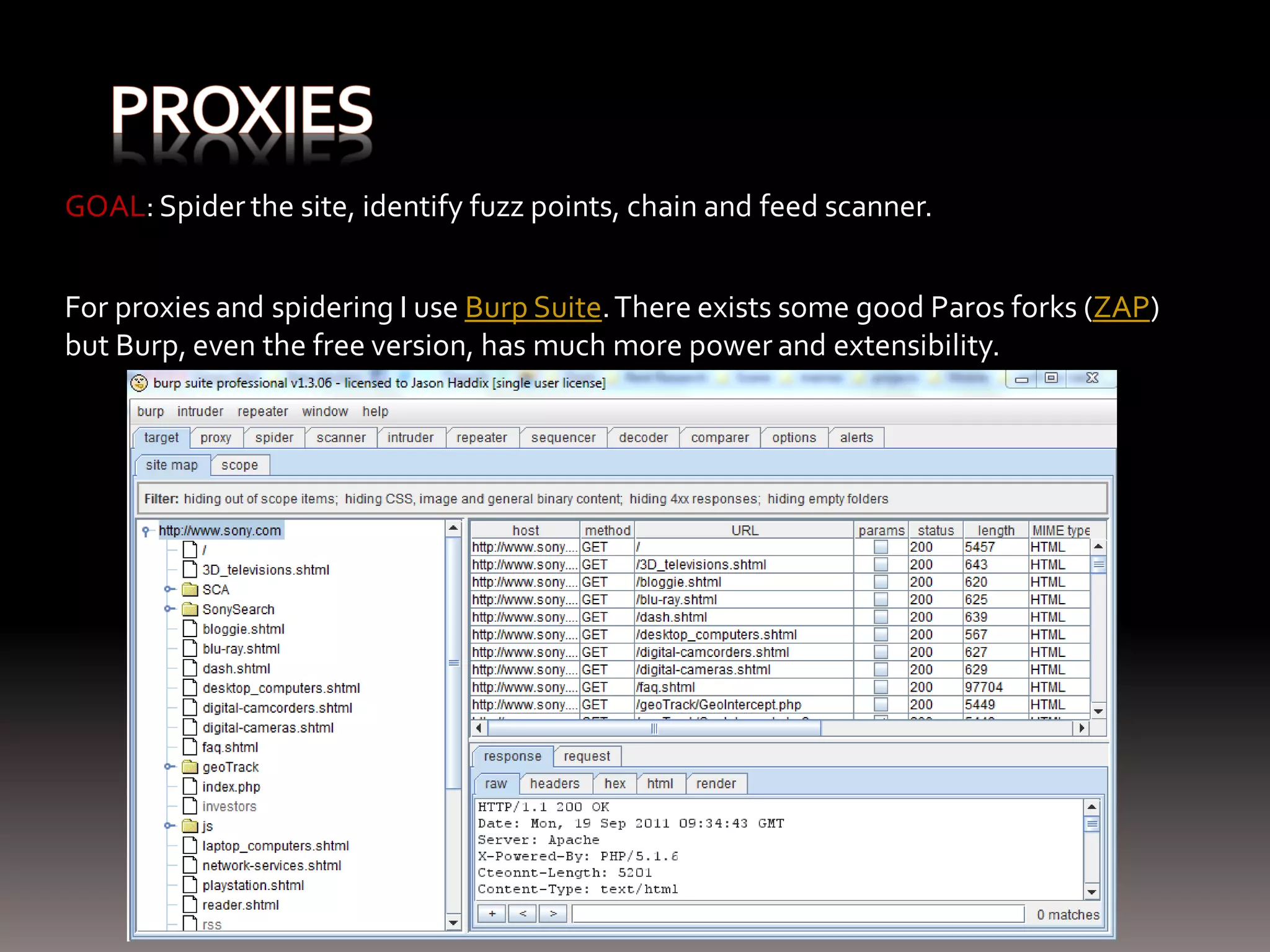Expand the js folder node
Image resolution: width=1270 pixels, height=952 pixels.
[169, 826]
